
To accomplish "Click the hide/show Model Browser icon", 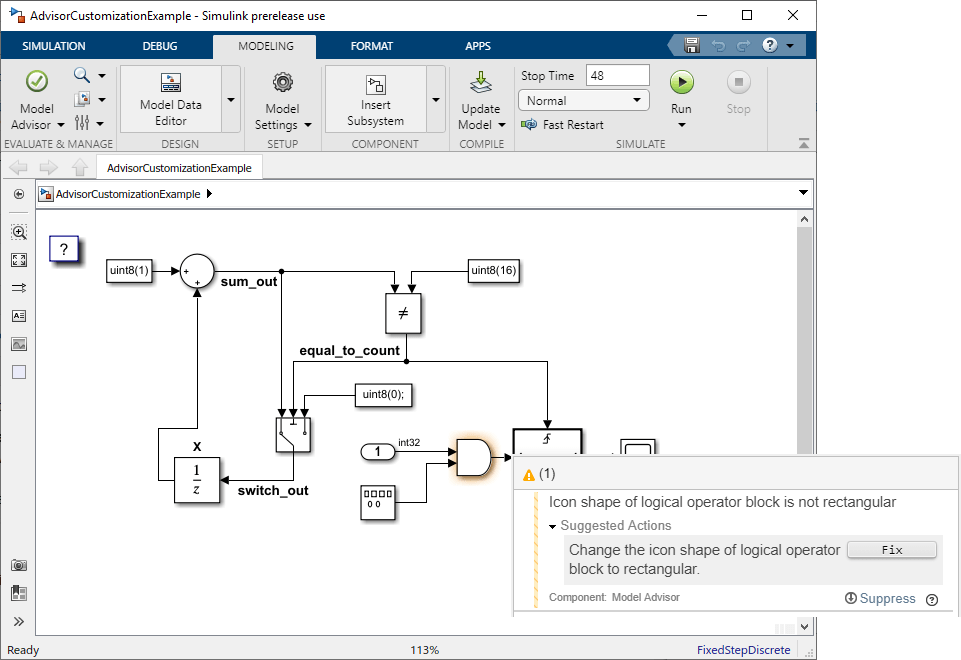I will tap(19, 194).
